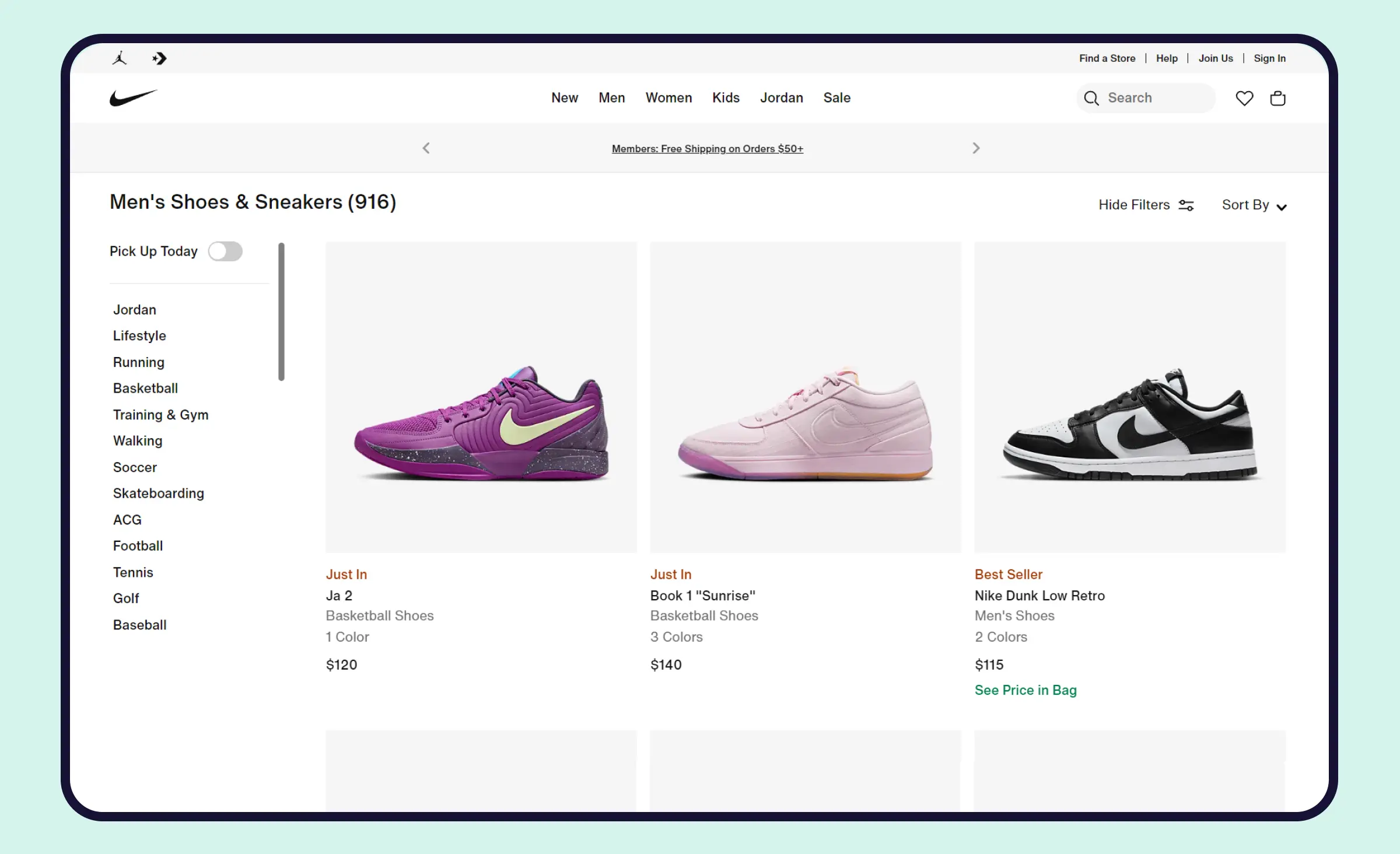Open the Jordan Jumpman logo
This screenshot has width=1400, height=854.
pyautogui.click(x=120, y=58)
